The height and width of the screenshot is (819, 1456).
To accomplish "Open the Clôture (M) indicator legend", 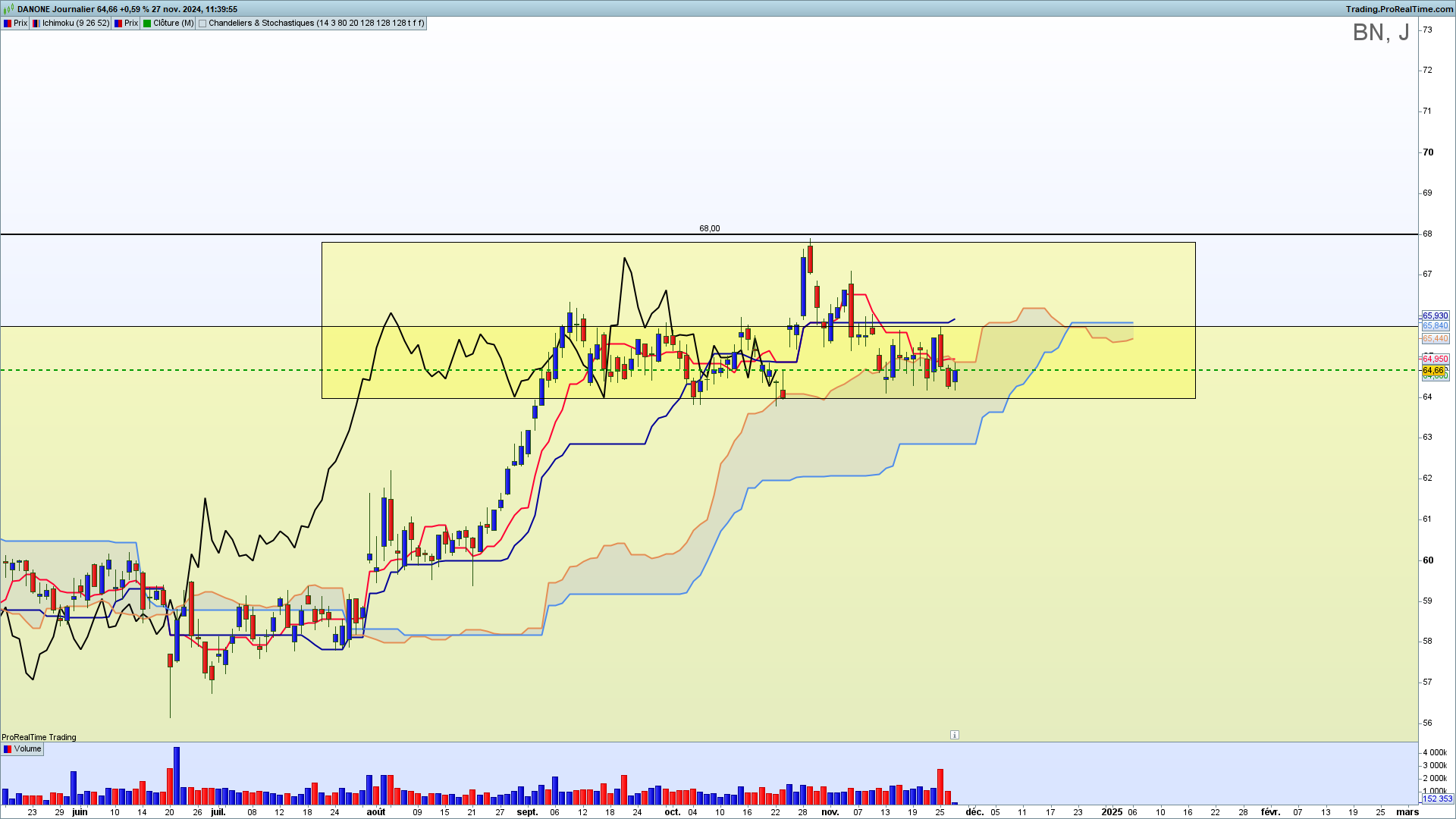I will click(x=168, y=24).
